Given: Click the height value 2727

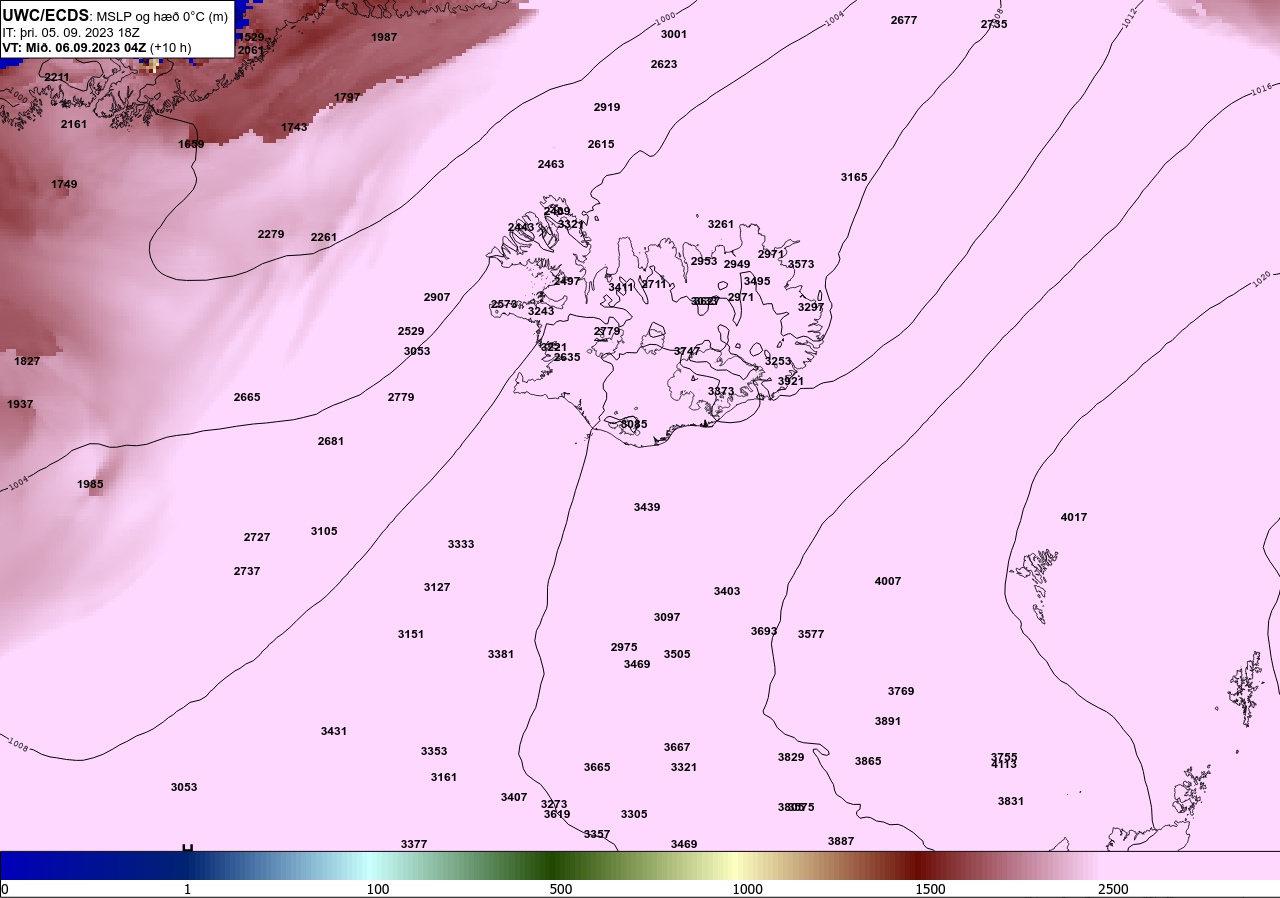Looking at the screenshot, I should click(x=257, y=537).
